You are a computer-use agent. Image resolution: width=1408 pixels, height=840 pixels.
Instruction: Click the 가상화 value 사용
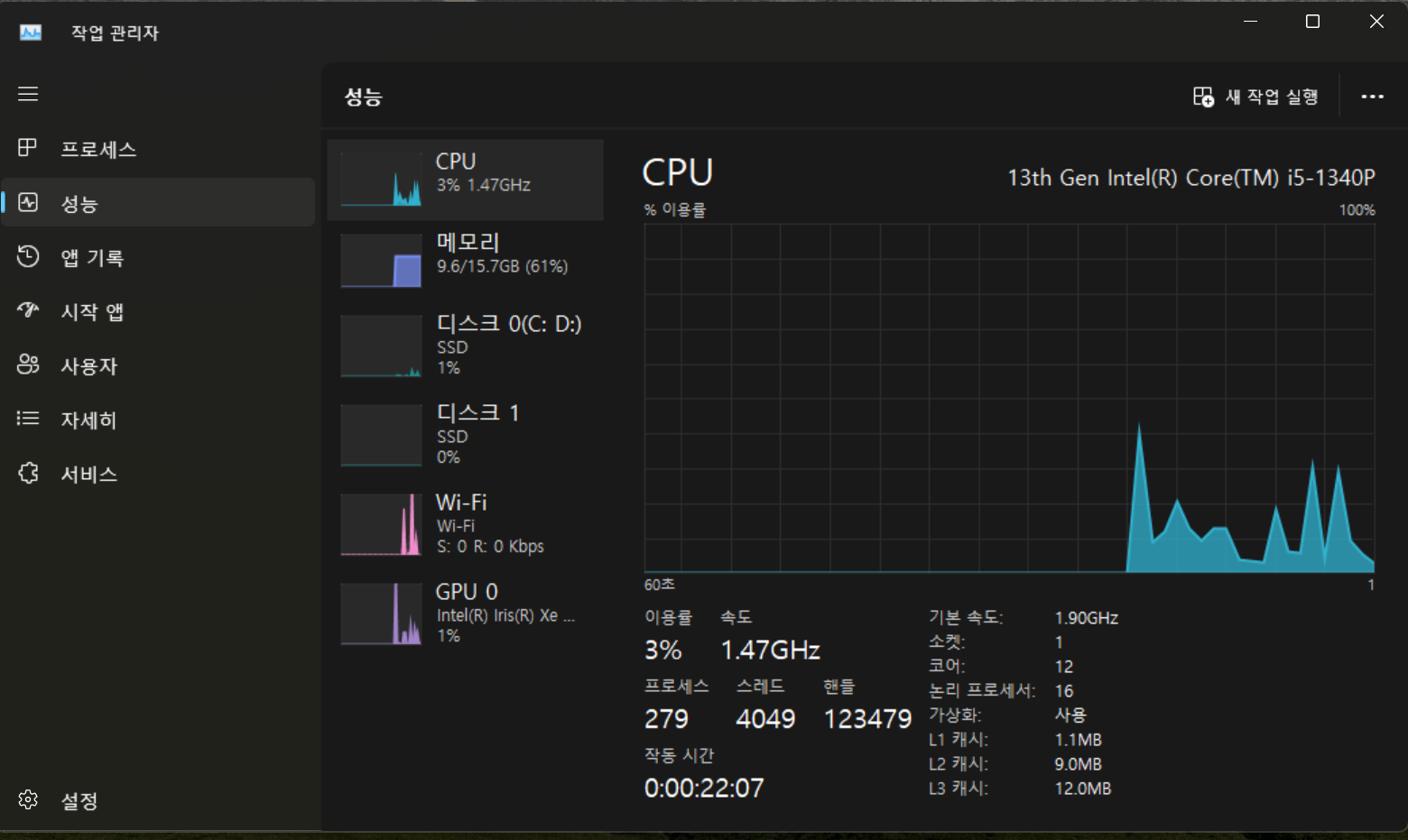[x=1070, y=715]
